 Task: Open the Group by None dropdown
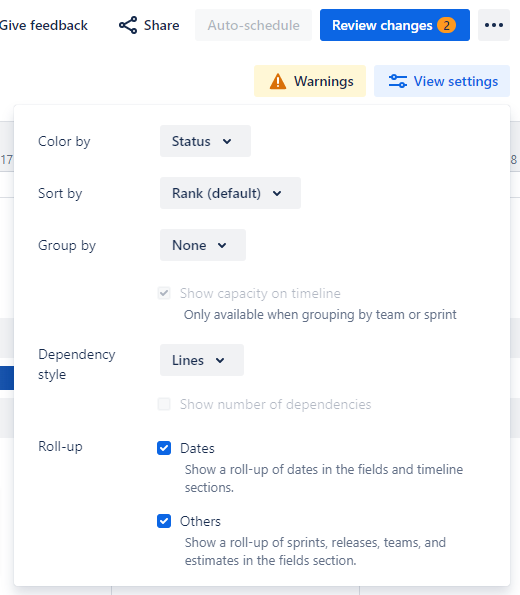click(x=203, y=245)
